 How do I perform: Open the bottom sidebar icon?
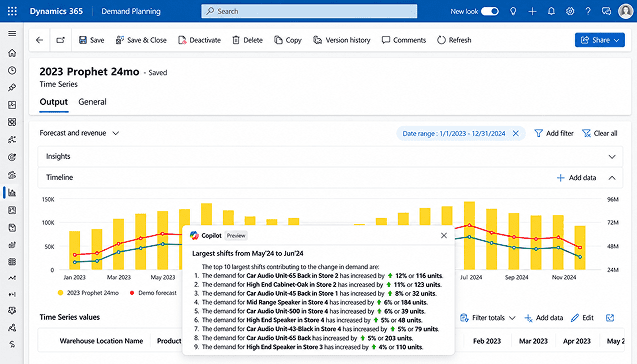pos(12,344)
